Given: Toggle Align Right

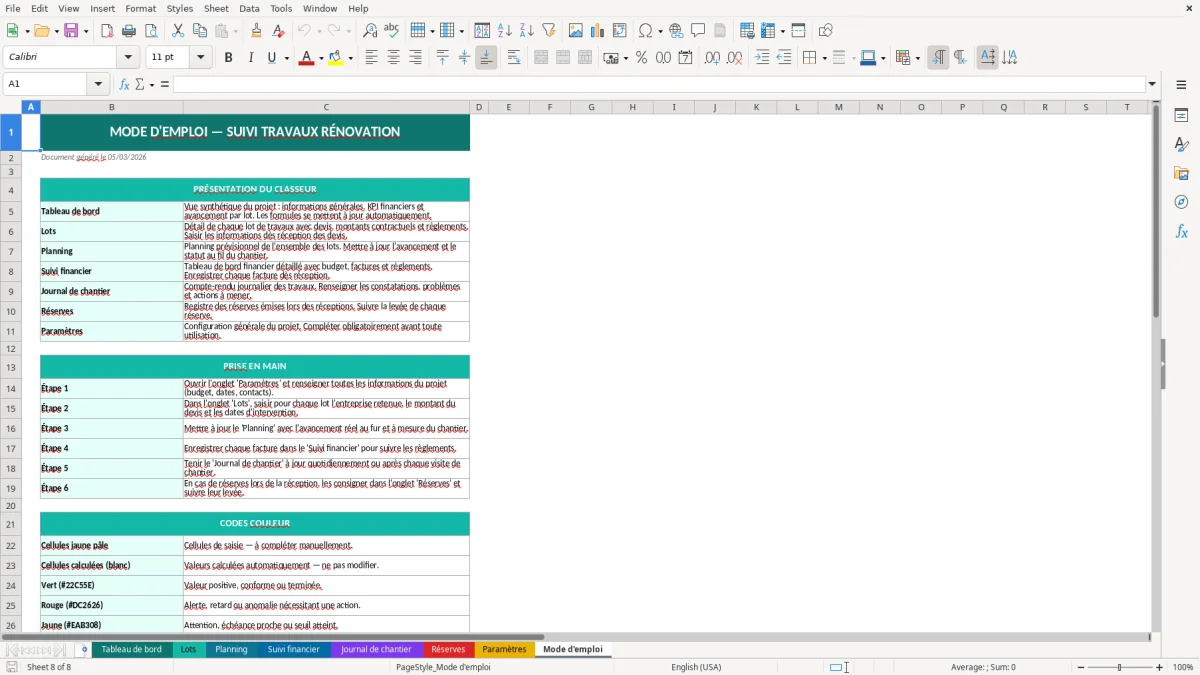Looking at the screenshot, I should [415, 58].
